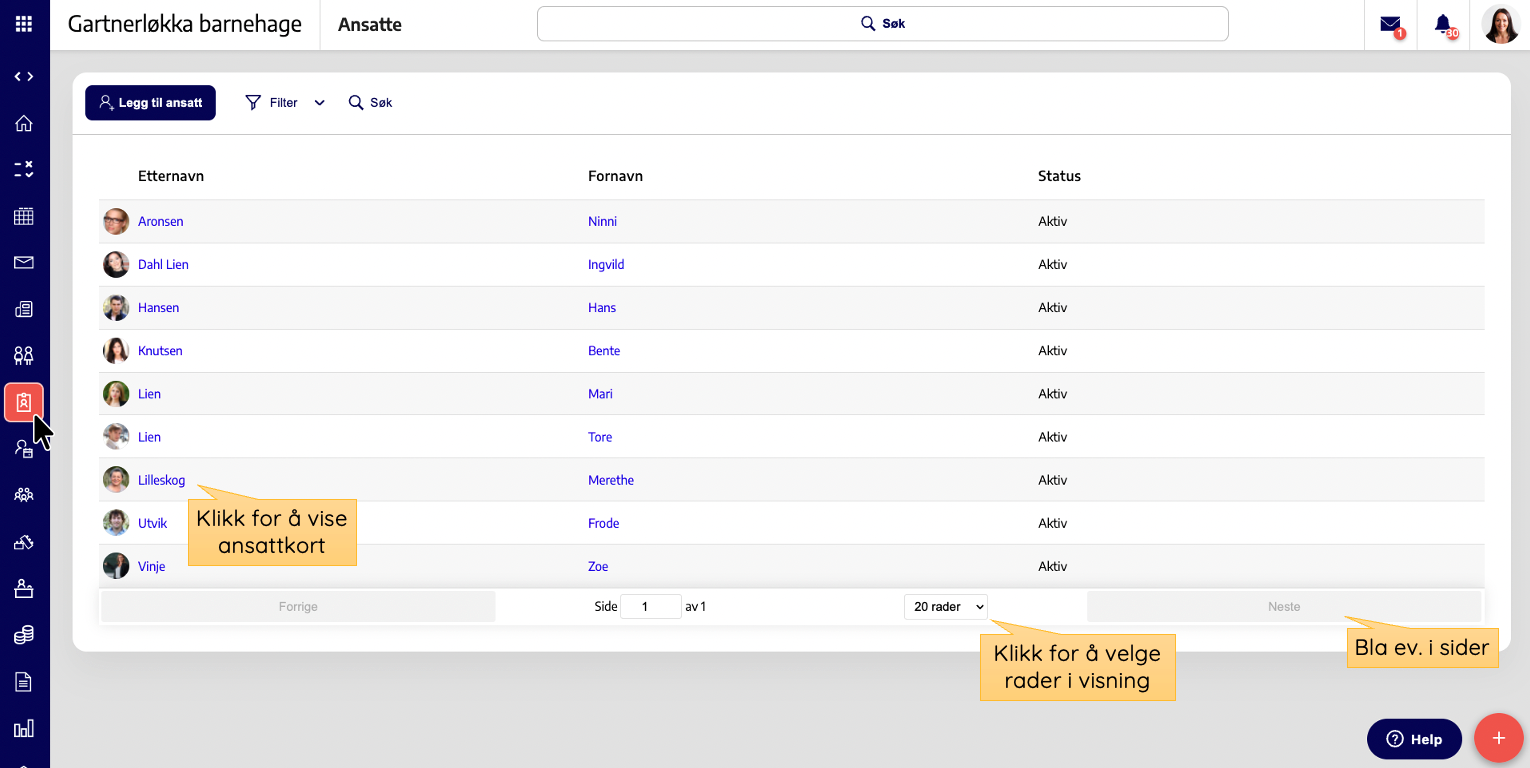Open the coins stack sidebar icon

tap(24, 635)
